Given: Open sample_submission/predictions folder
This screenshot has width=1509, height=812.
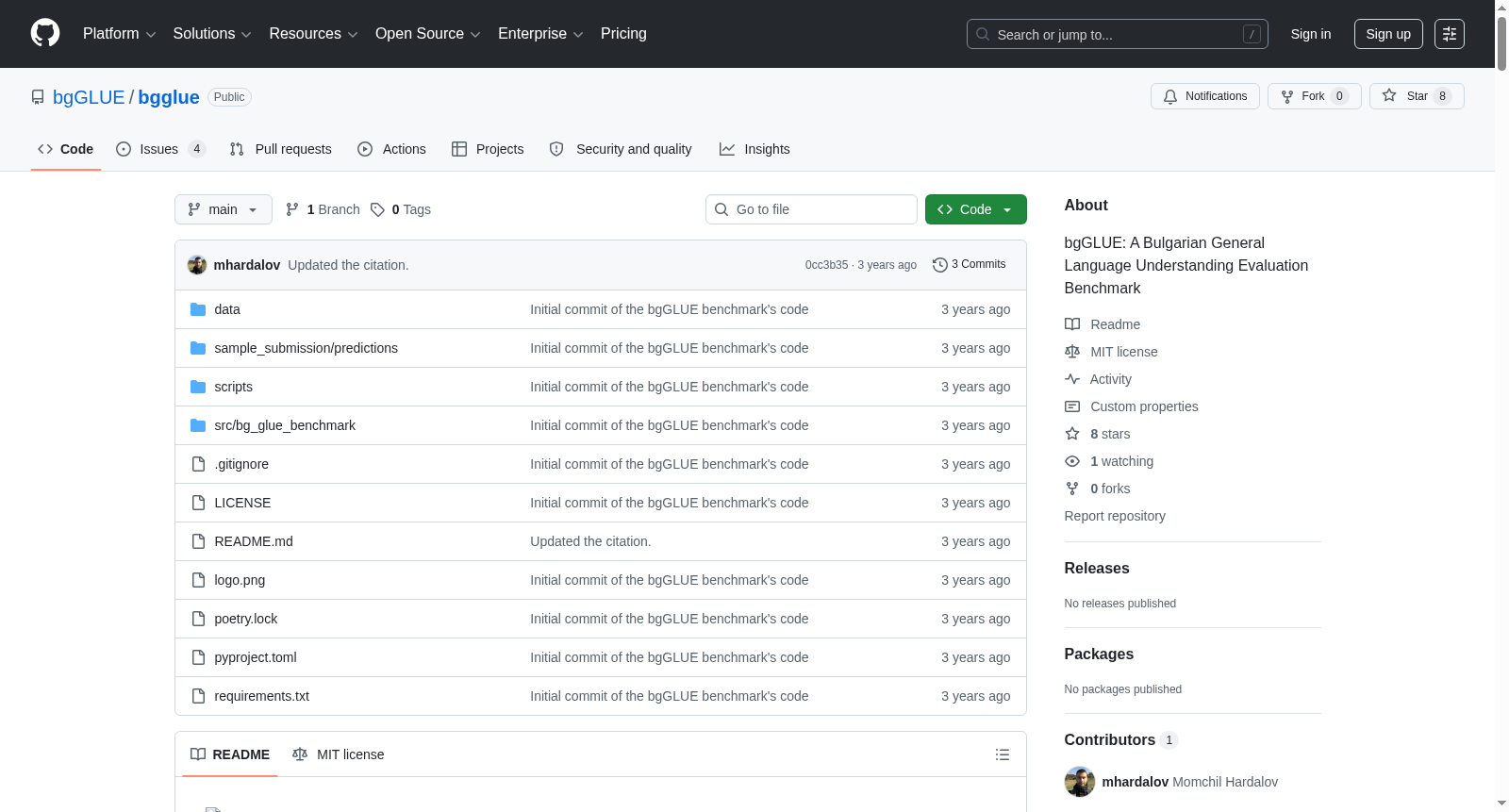Looking at the screenshot, I should (306, 348).
